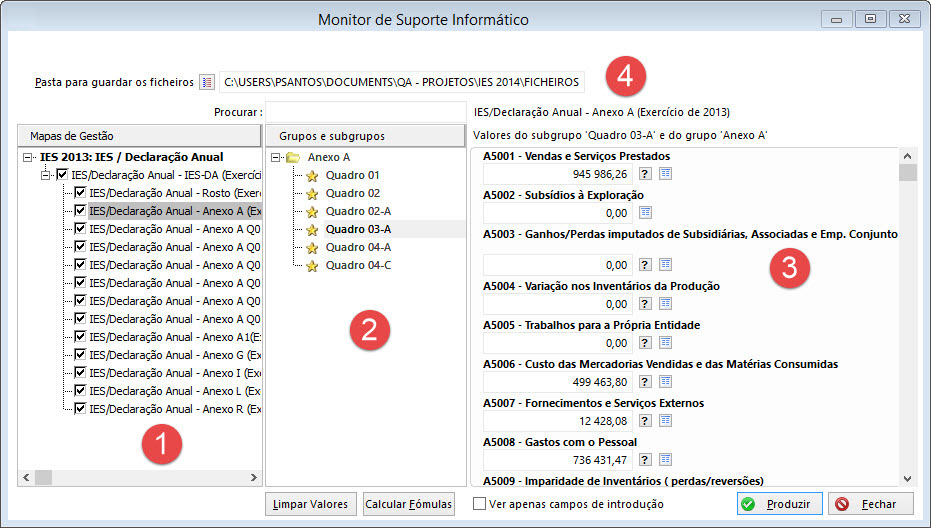Open detail table icon for A5005 field
931x528 pixels.
pyautogui.click(x=666, y=343)
